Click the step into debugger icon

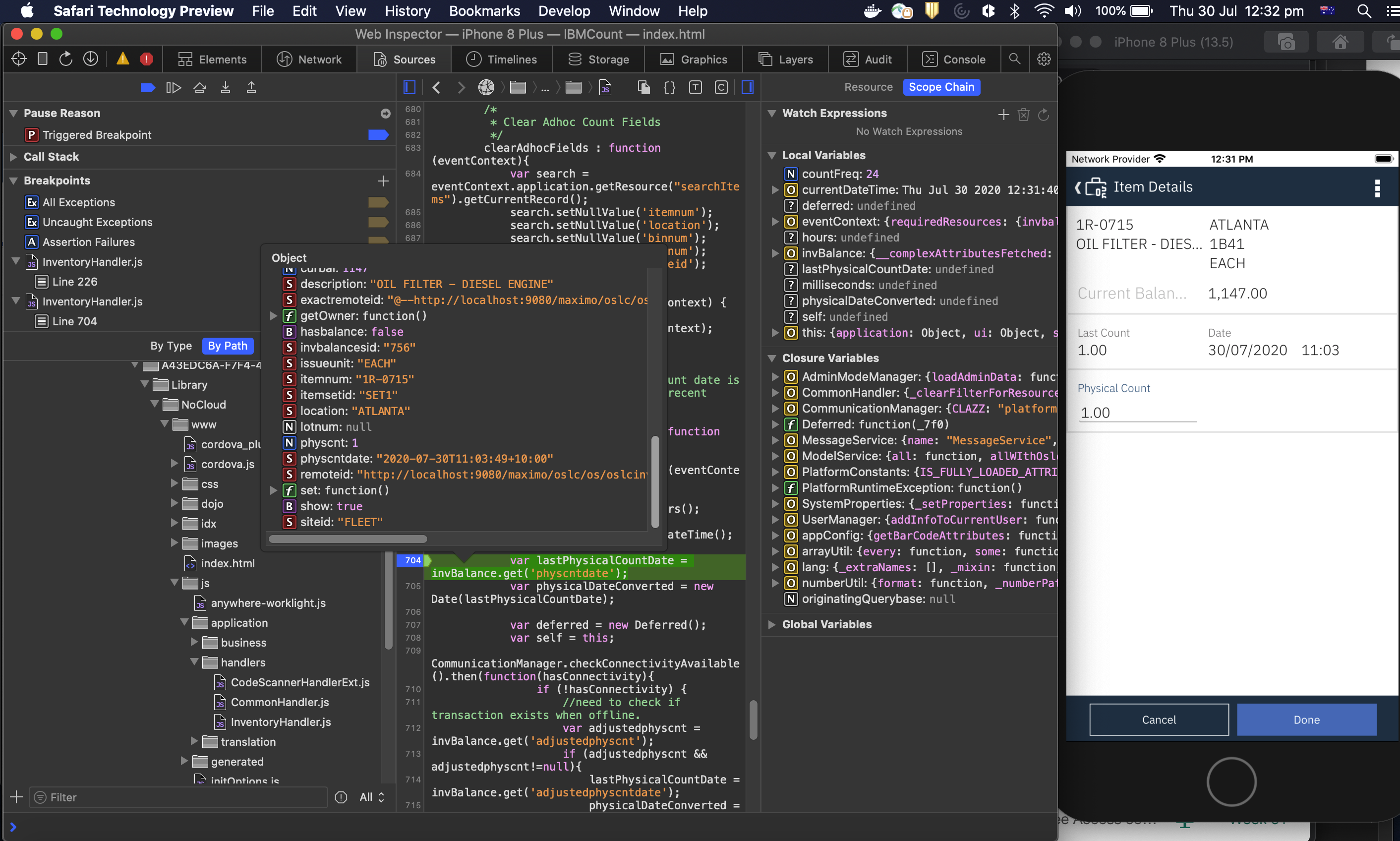[226, 88]
